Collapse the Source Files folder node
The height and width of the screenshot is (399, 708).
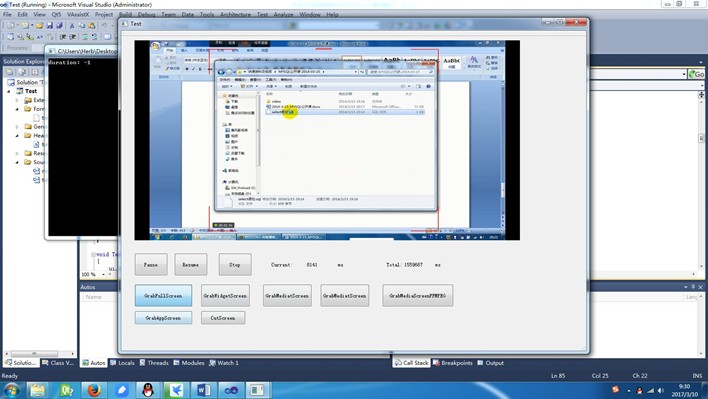click(18, 162)
